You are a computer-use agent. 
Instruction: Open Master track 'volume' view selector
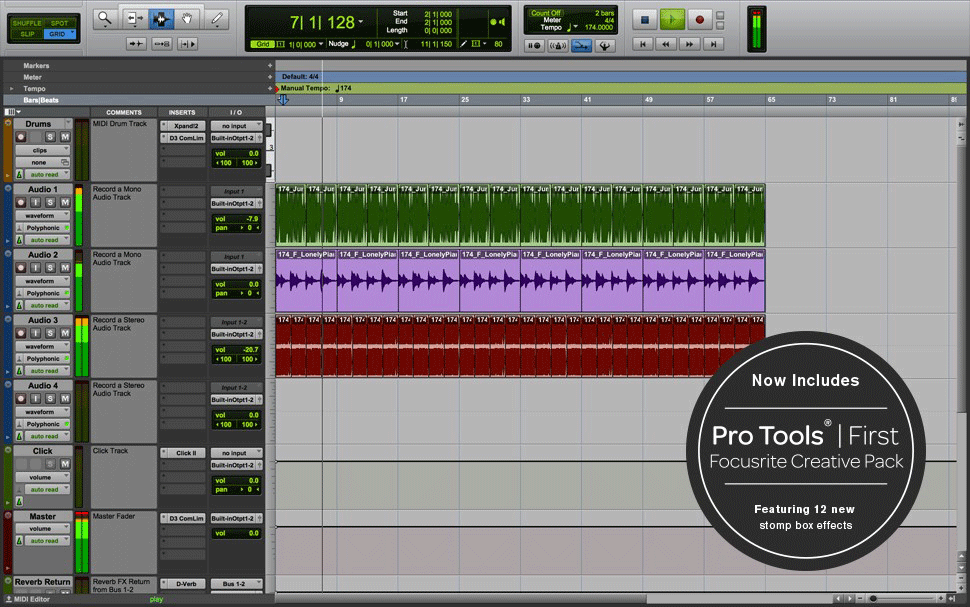(x=42, y=529)
